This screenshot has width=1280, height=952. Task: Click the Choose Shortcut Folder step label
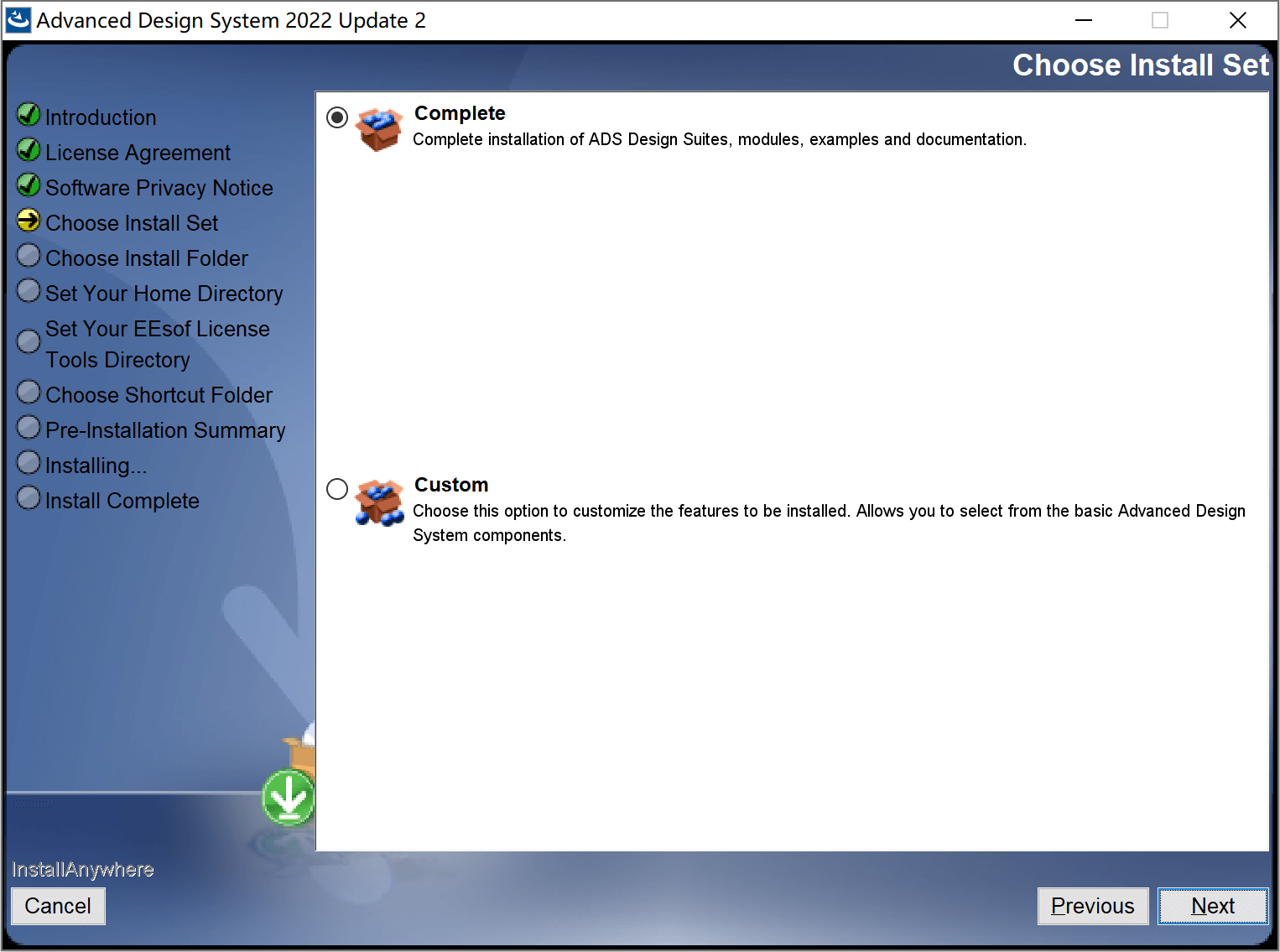[159, 395]
